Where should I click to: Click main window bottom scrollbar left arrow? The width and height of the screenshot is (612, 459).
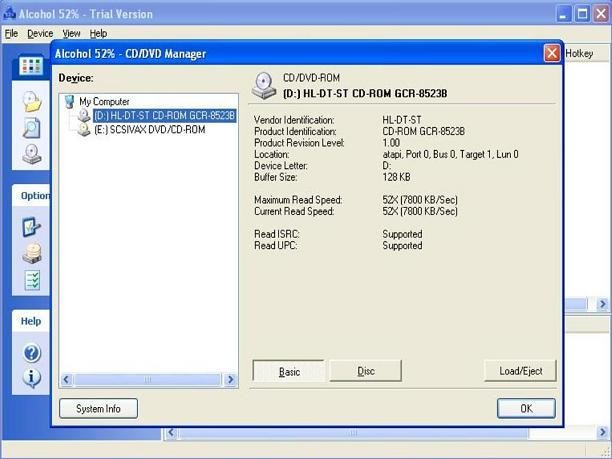(x=171, y=432)
